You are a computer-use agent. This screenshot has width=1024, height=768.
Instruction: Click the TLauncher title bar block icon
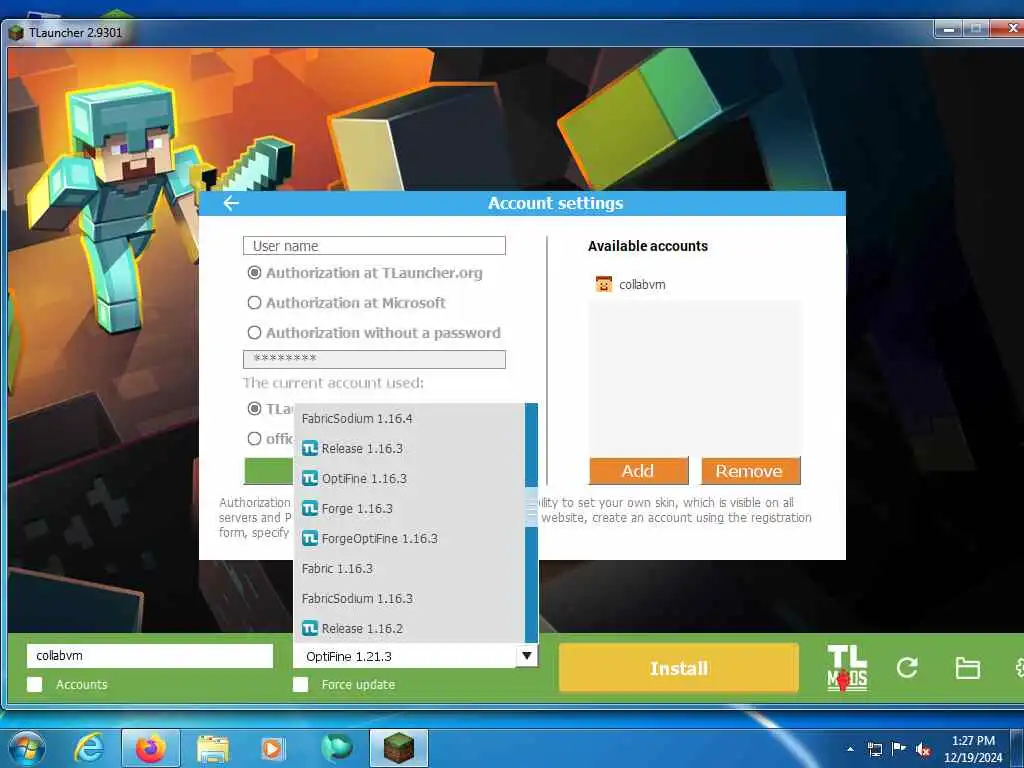pyautogui.click(x=16, y=33)
